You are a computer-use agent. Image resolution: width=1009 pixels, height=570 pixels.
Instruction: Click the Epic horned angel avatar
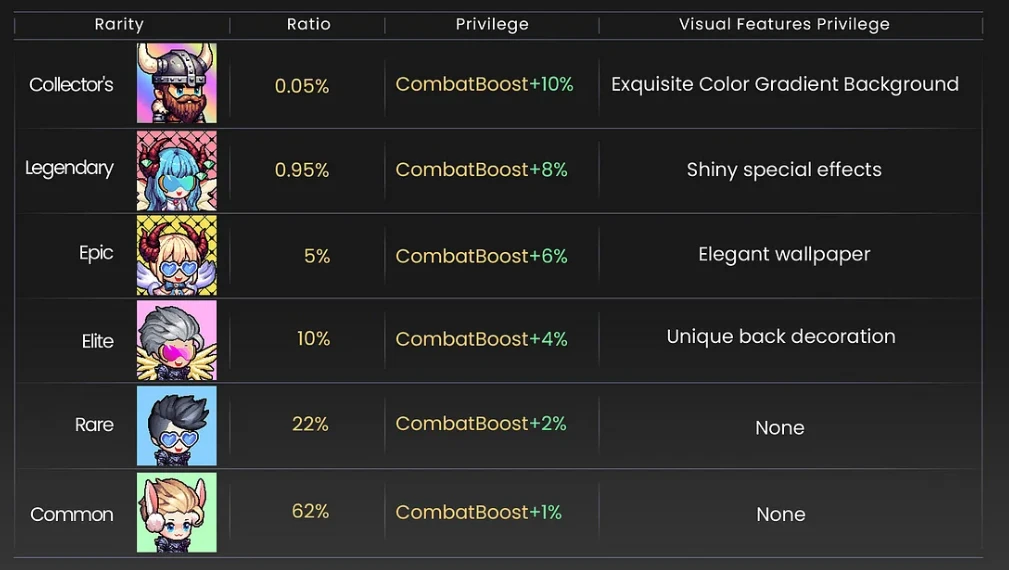[176, 255]
